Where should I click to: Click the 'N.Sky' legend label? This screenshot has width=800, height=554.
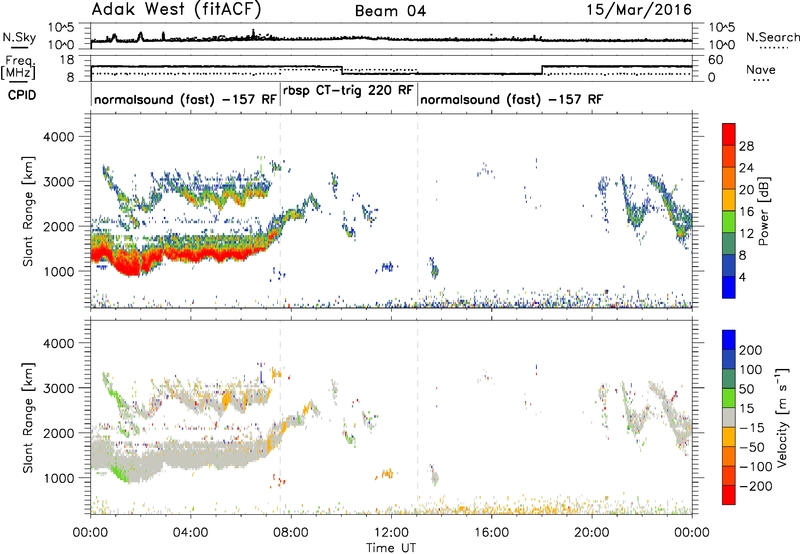pyautogui.click(x=19, y=37)
